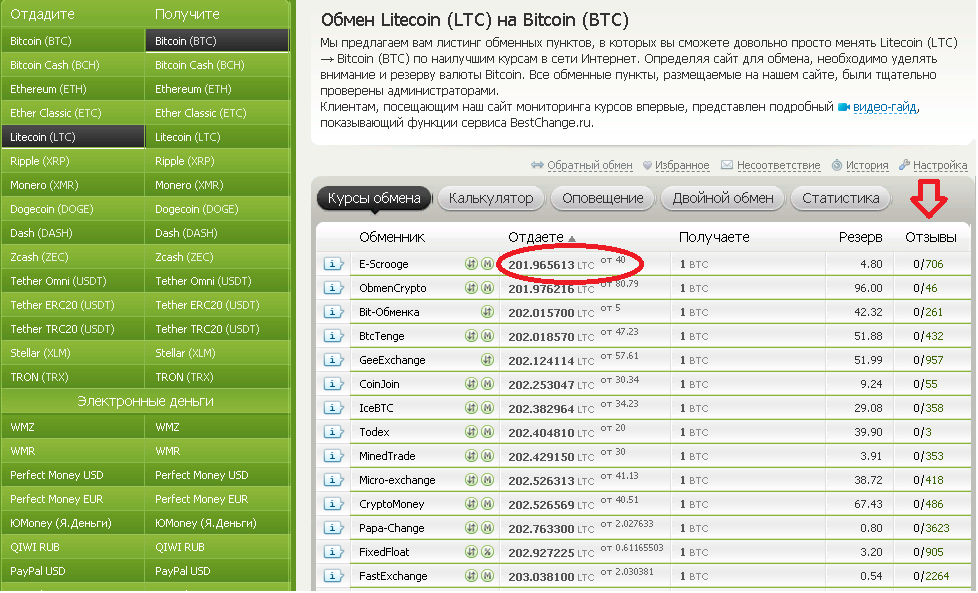Click the Отзывы column header
Screen dimensions: 978x593
(931, 238)
